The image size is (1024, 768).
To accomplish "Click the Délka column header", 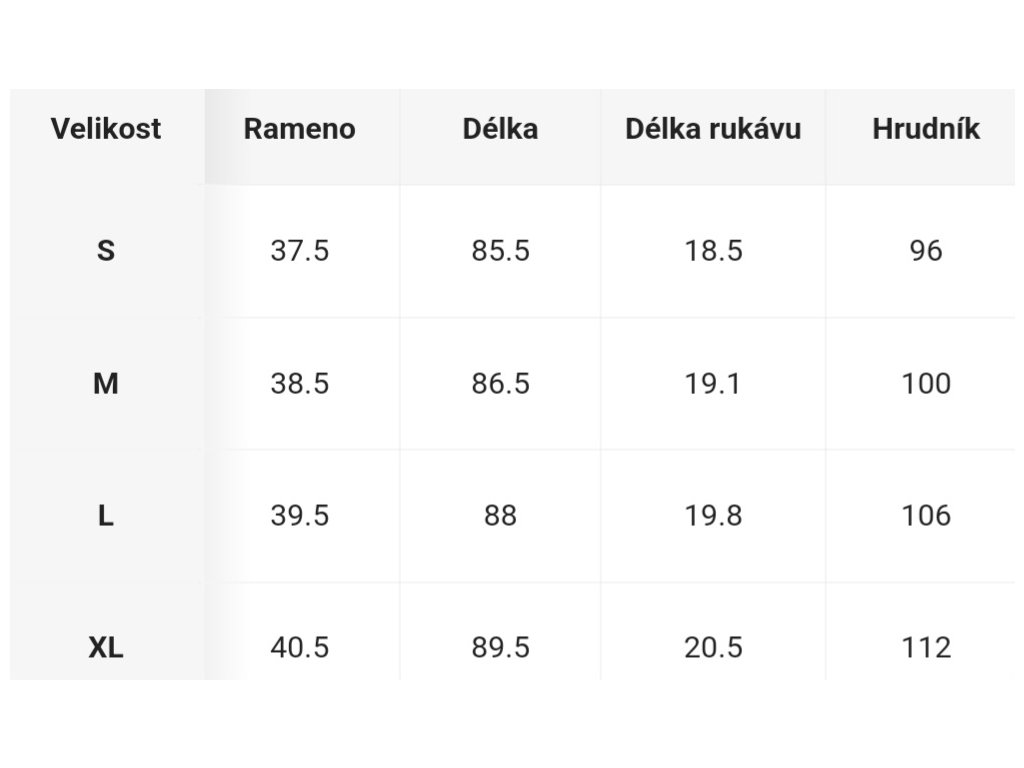I will coord(500,129).
